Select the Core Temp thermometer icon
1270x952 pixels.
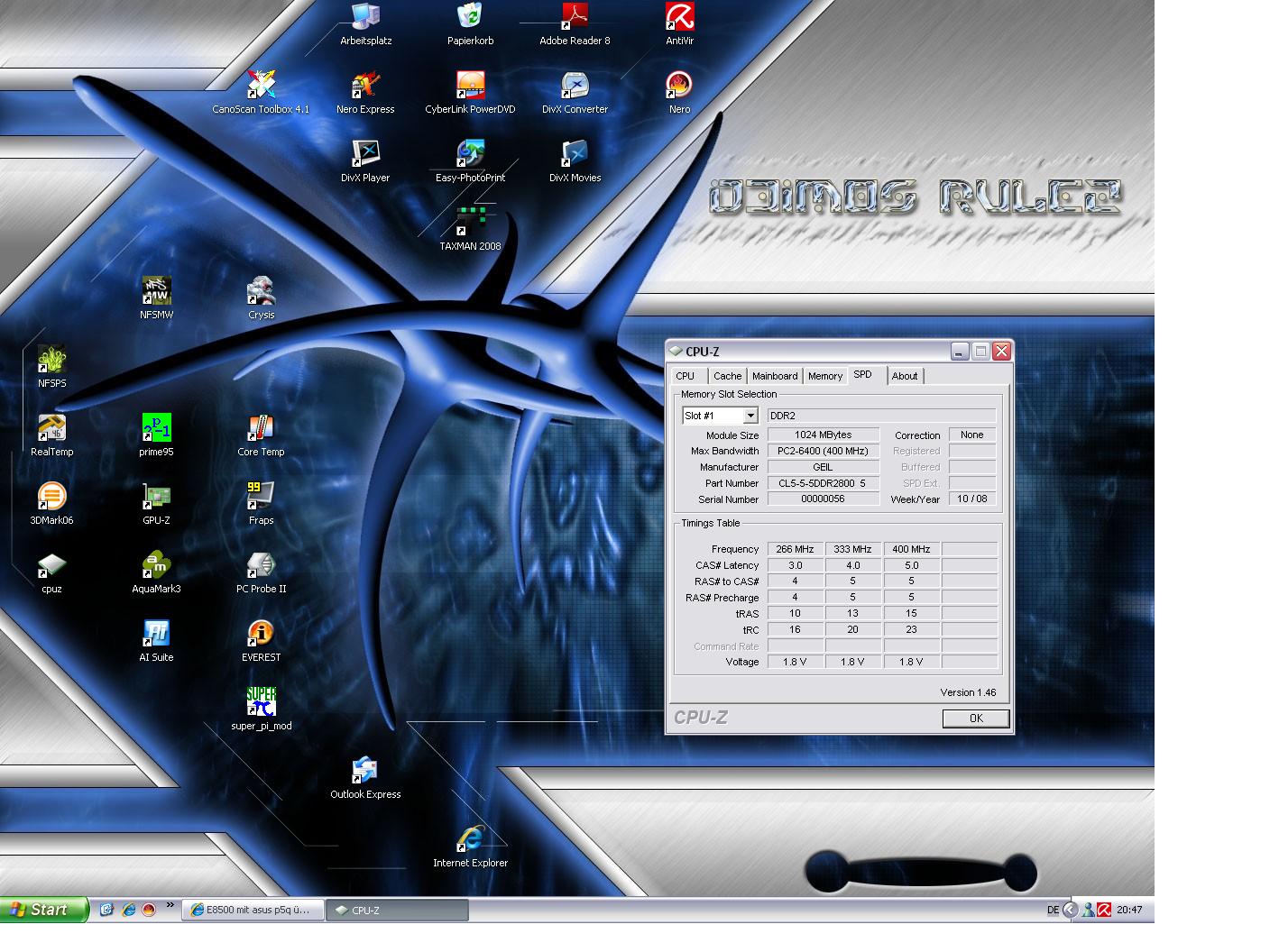point(261,435)
